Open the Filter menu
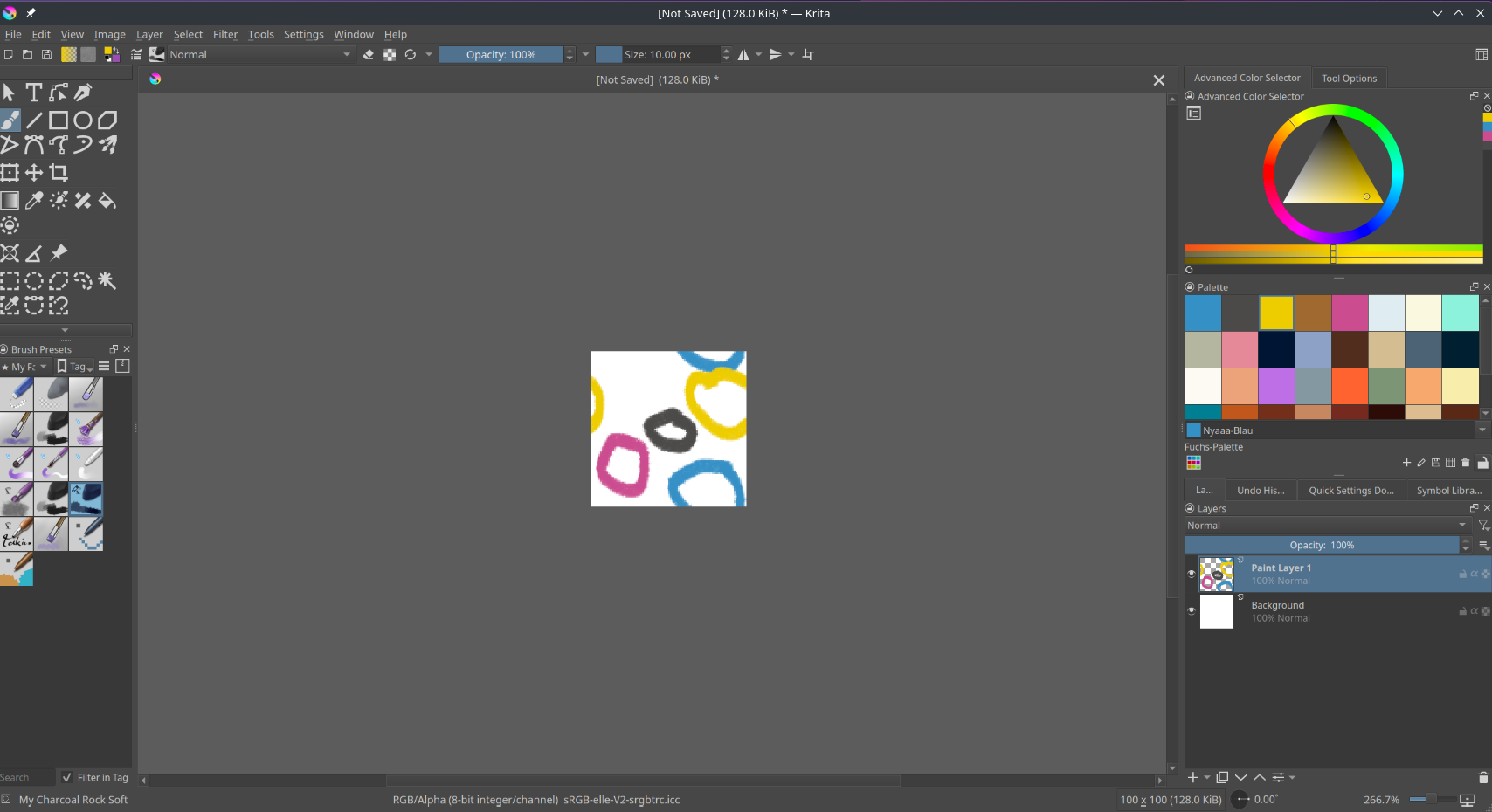 click(225, 35)
